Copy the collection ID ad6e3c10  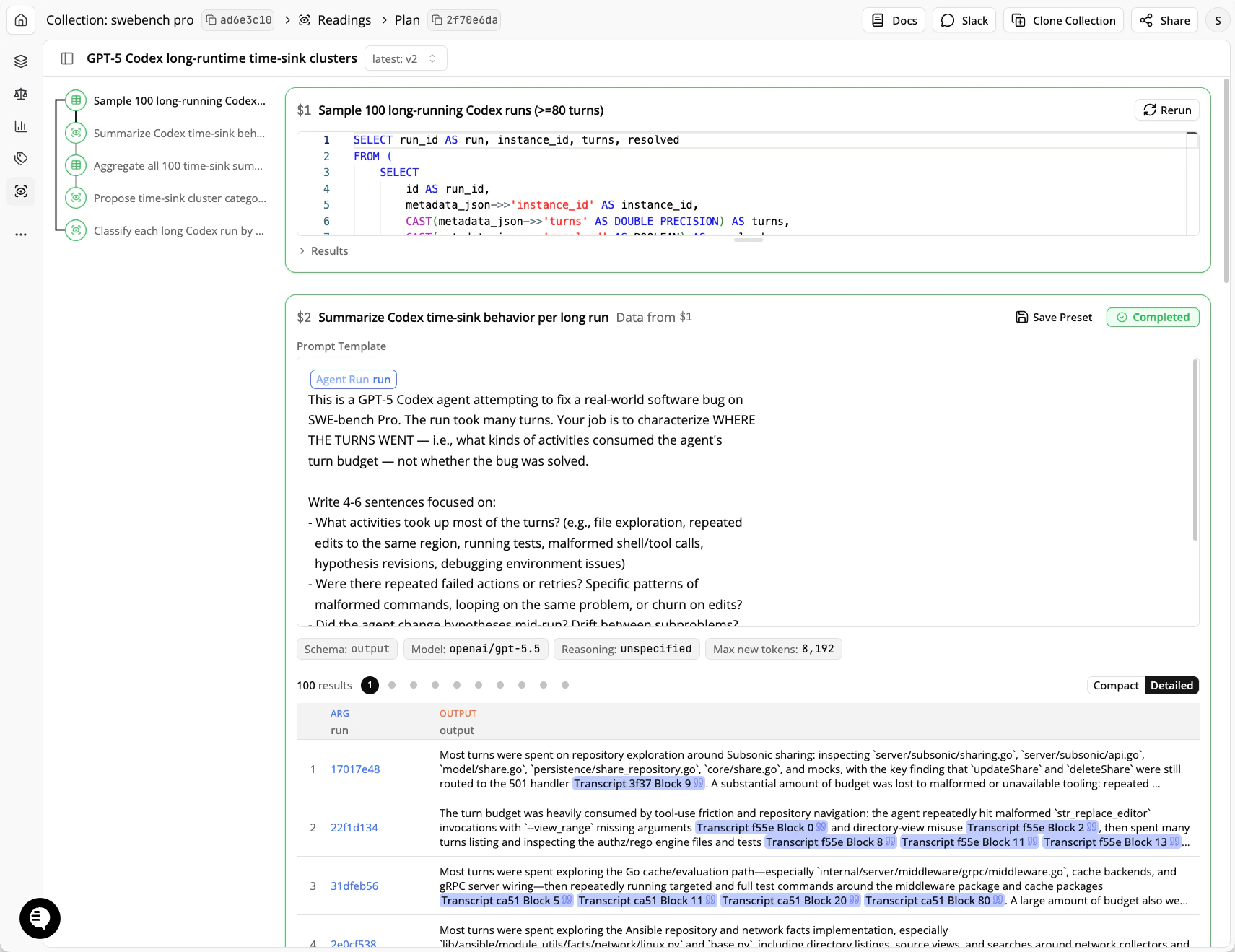tap(238, 20)
